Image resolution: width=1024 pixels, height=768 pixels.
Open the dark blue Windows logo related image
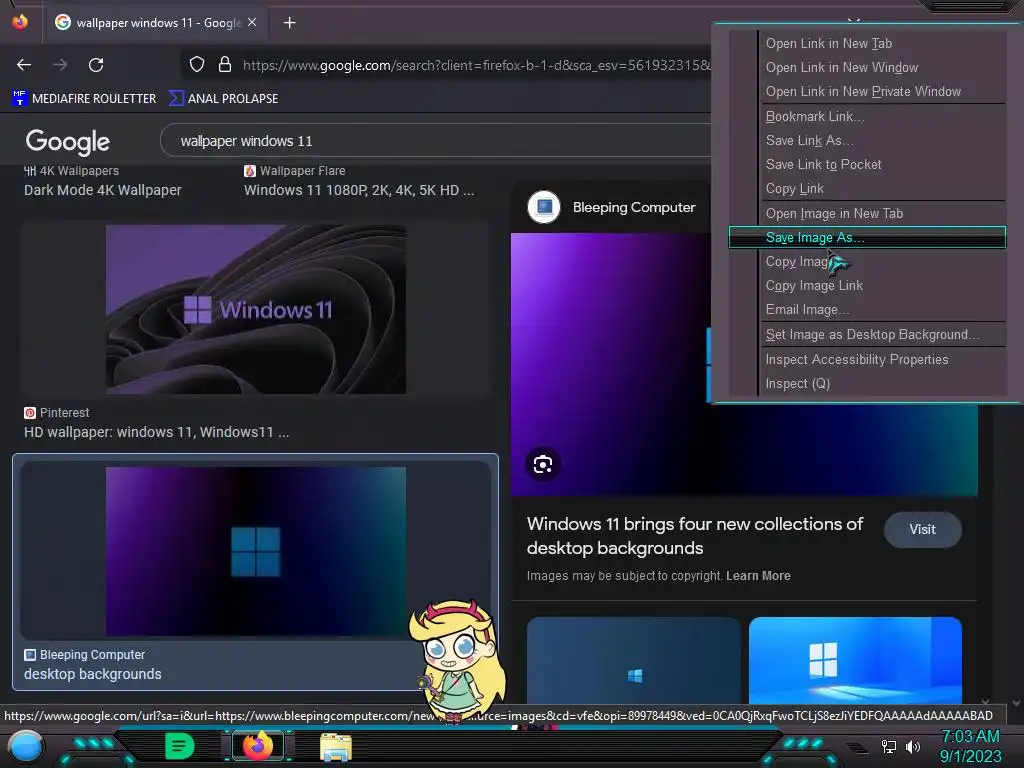[x=633, y=660]
